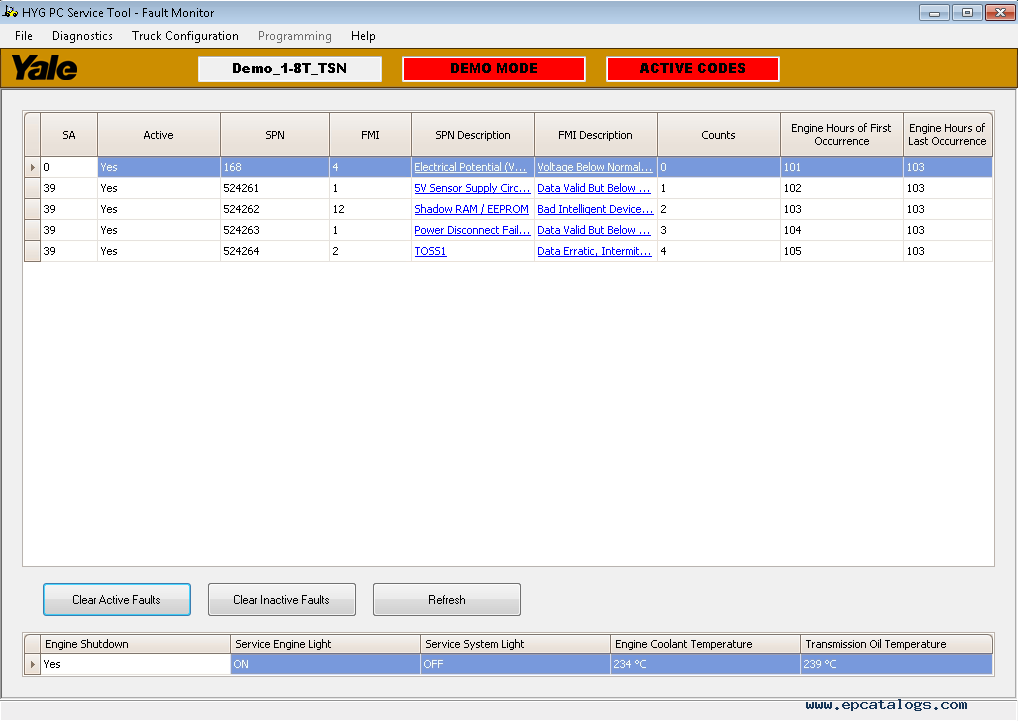Click the forklift app icon in title bar
Screen dimensions: 1018x721
pyautogui.click(x=11, y=12)
